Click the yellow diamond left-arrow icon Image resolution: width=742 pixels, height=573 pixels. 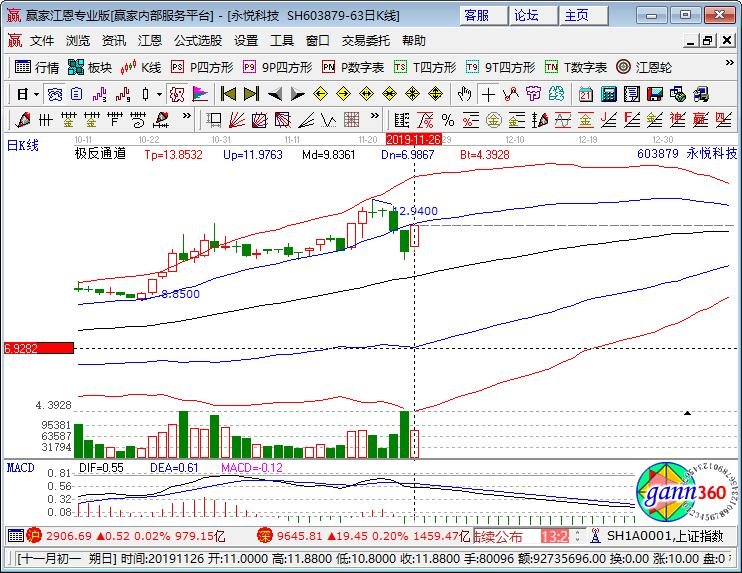click(x=320, y=95)
